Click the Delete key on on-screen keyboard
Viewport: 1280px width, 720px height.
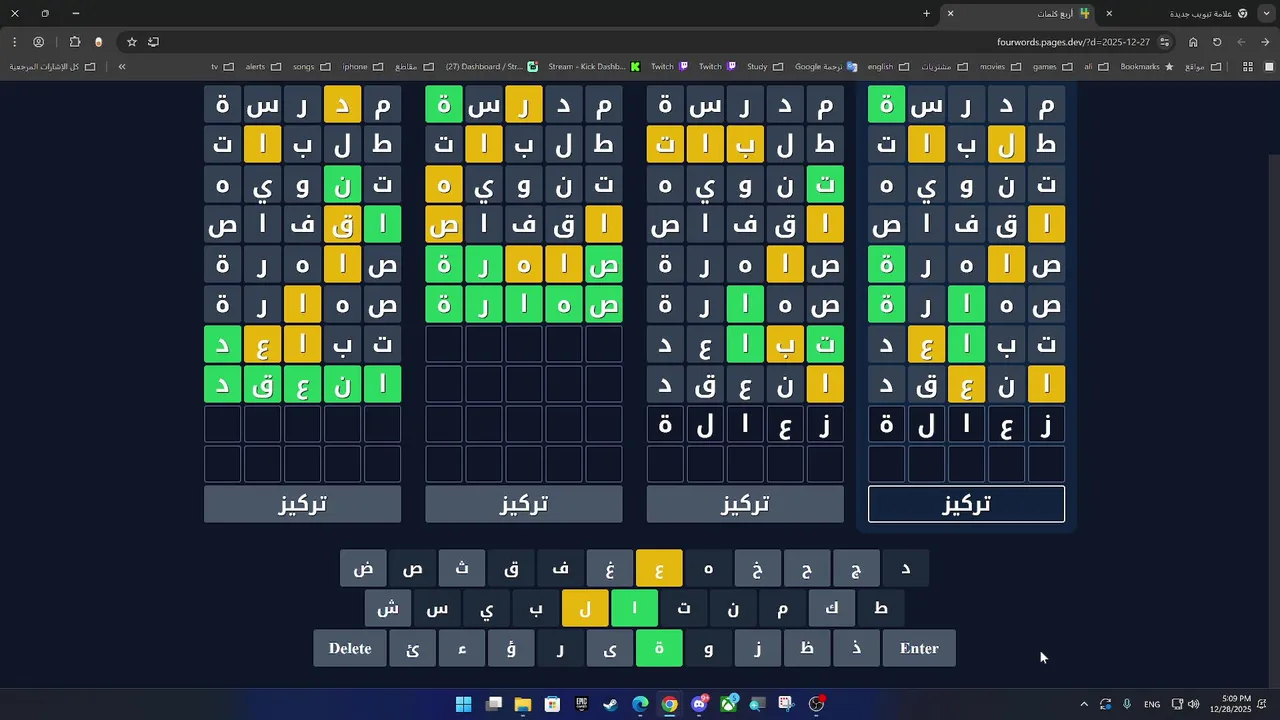pyautogui.click(x=350, y=649)
